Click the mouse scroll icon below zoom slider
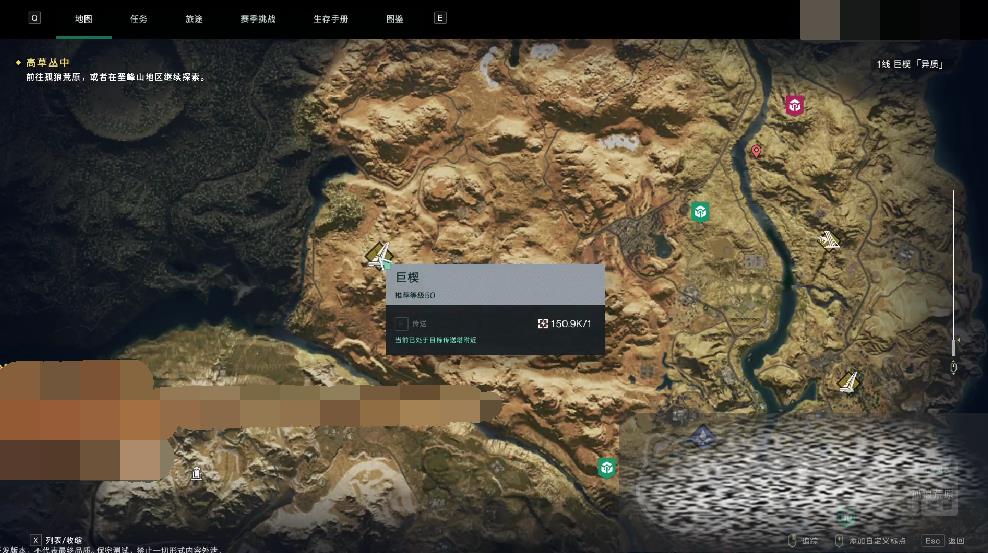 coord(953,367)
